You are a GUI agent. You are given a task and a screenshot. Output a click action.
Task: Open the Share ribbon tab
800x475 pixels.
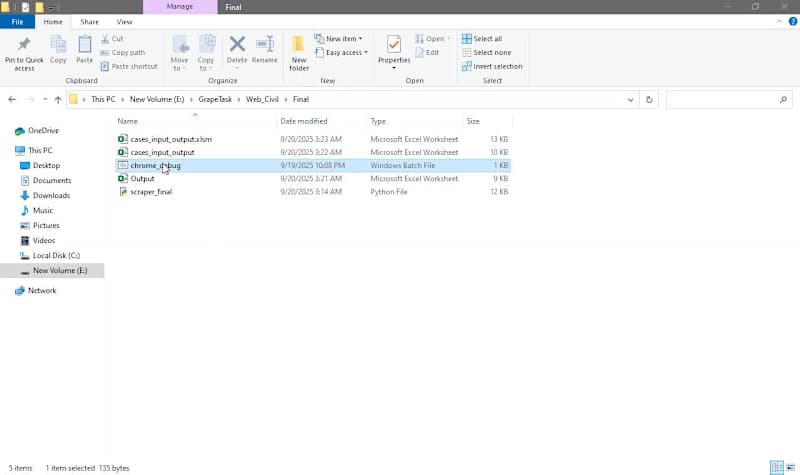(89, 21)
